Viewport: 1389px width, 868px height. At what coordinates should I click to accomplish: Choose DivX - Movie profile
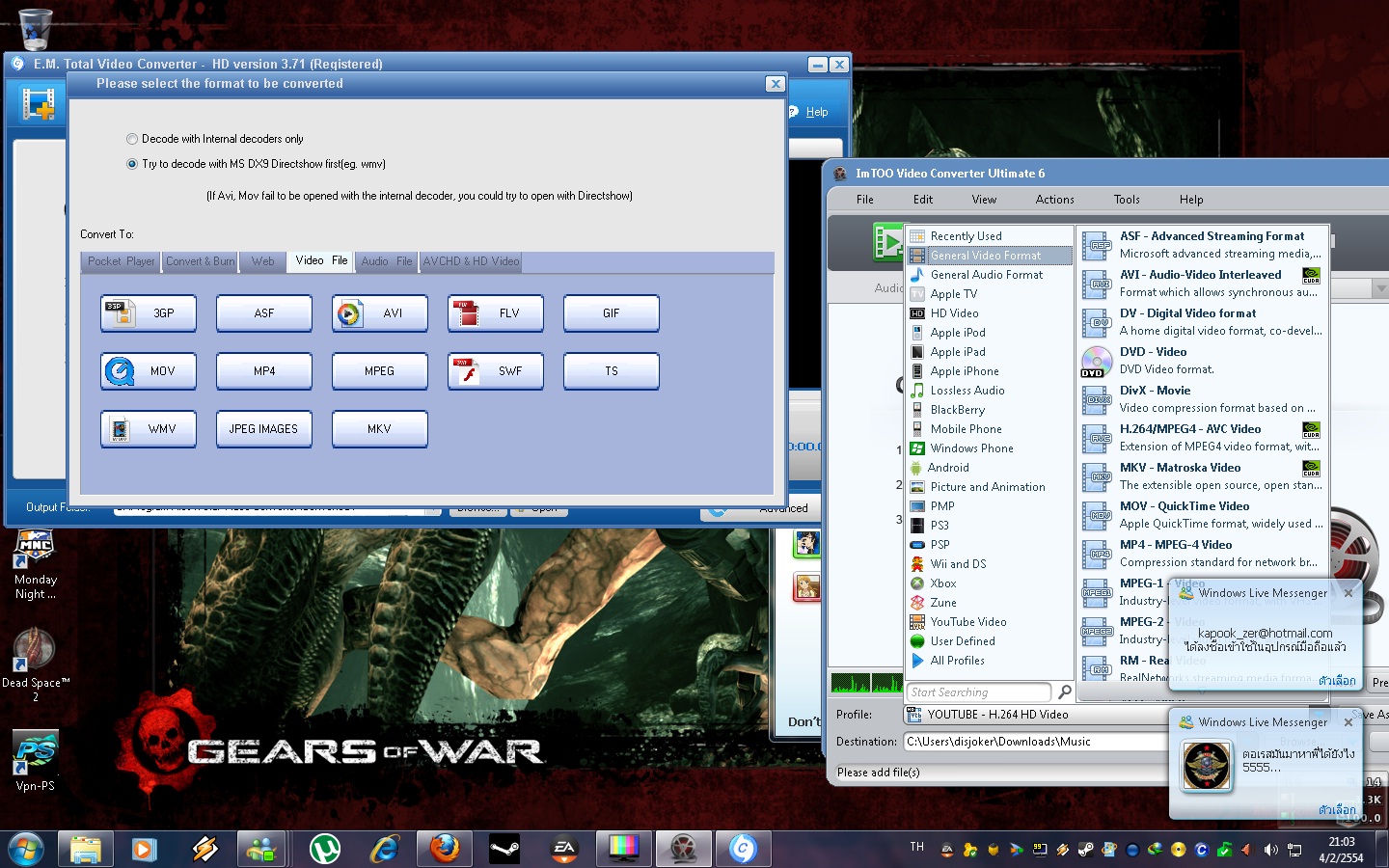(x=1203, y=399)
